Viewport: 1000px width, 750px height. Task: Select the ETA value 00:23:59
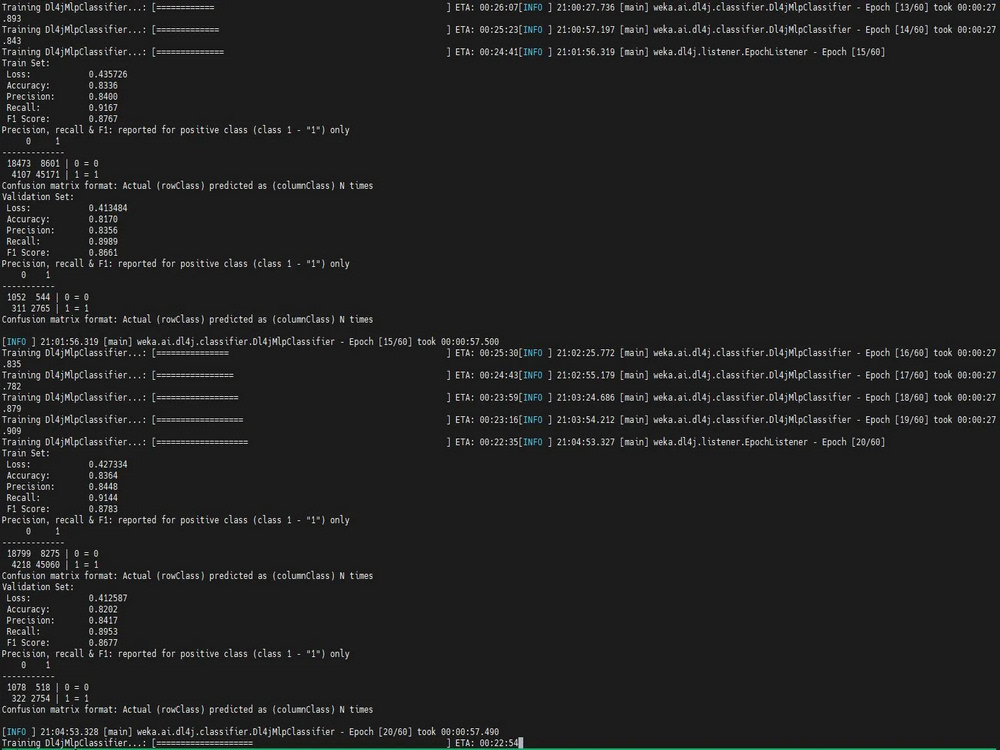(x=499, y=397)
